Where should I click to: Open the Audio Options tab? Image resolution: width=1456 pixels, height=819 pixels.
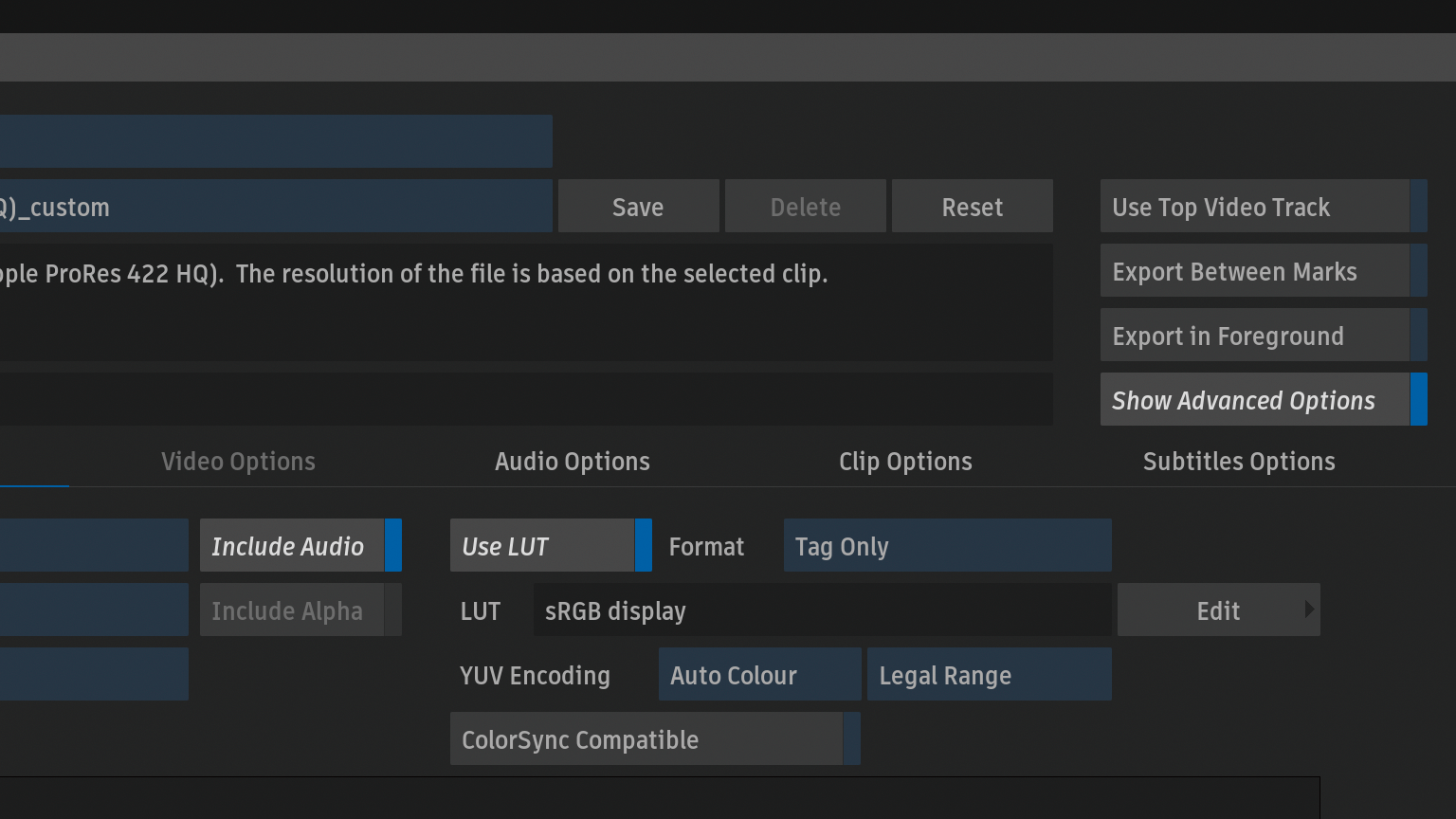click(x=572, y=462)
